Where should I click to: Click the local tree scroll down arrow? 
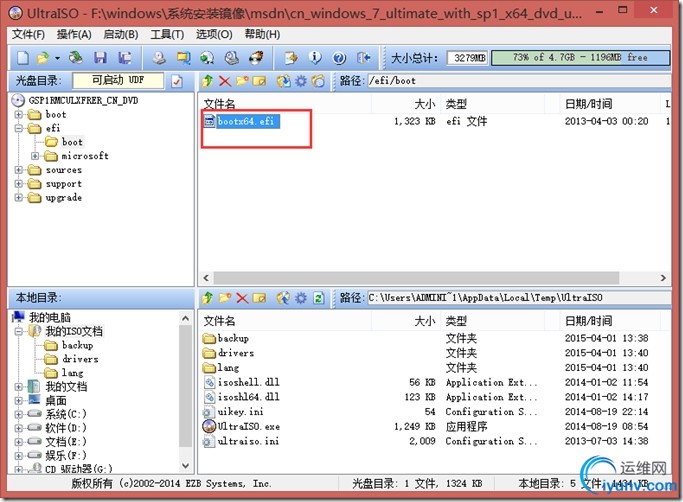click(x=186, y=466)
